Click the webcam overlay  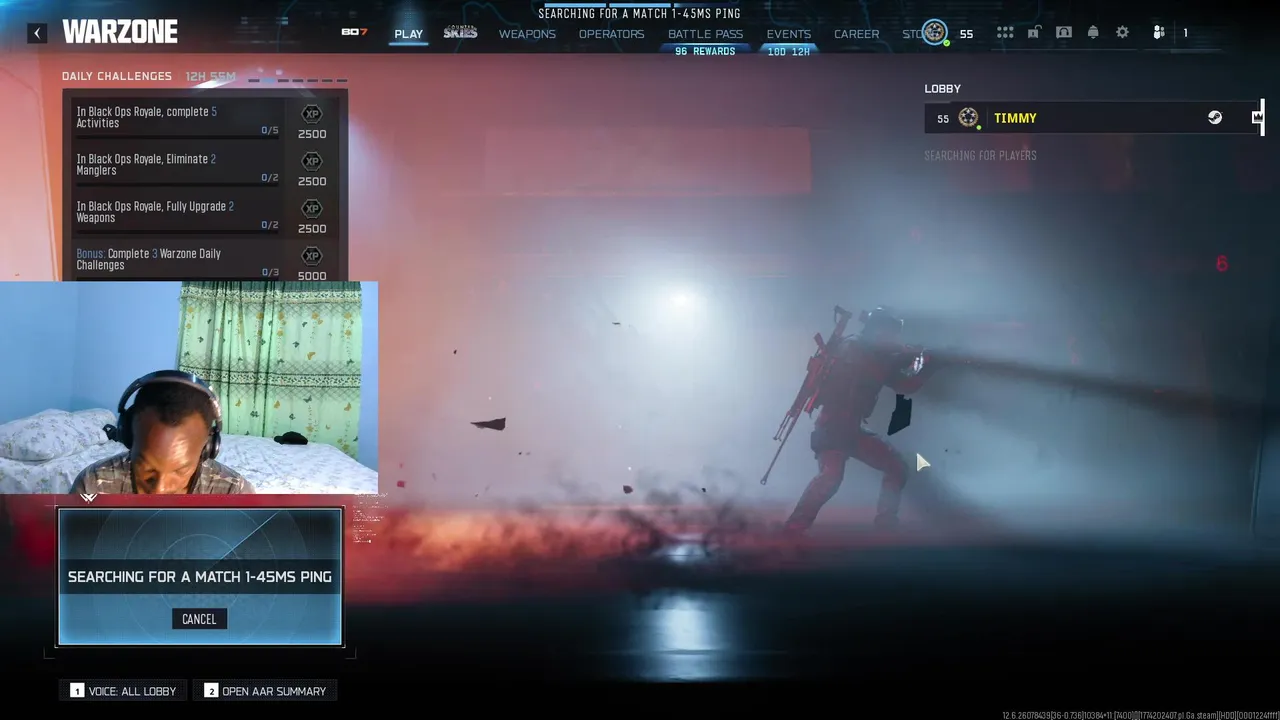189,388
